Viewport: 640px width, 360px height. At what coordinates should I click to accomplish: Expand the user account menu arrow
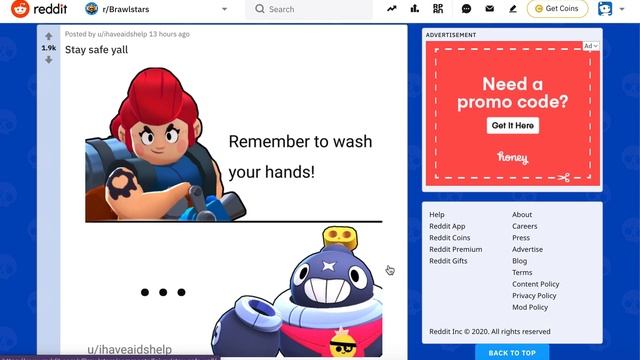(x=622, y=9)
